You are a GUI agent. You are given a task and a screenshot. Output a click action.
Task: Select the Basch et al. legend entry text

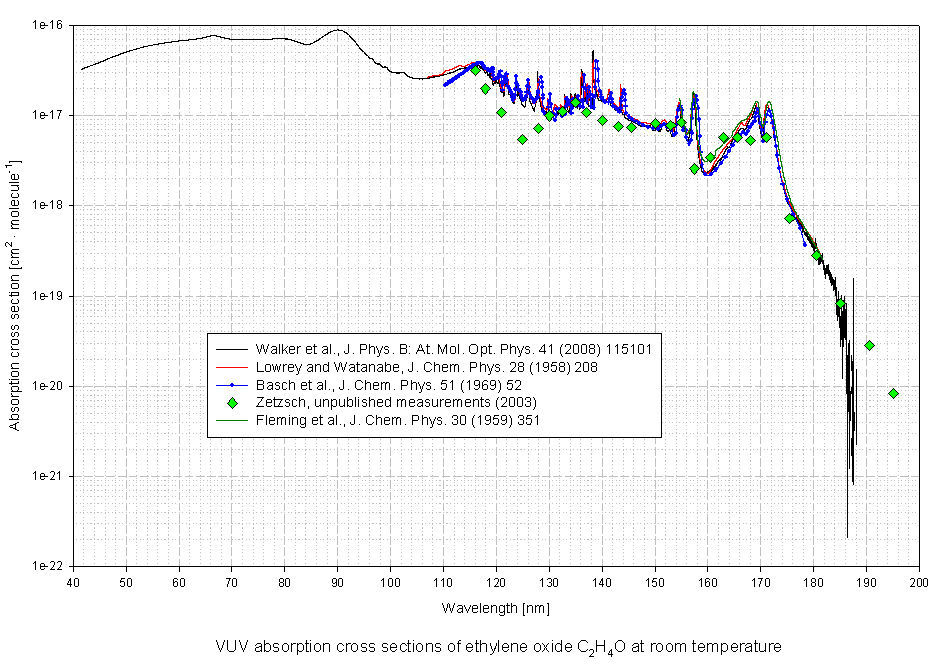coord(373,384)
